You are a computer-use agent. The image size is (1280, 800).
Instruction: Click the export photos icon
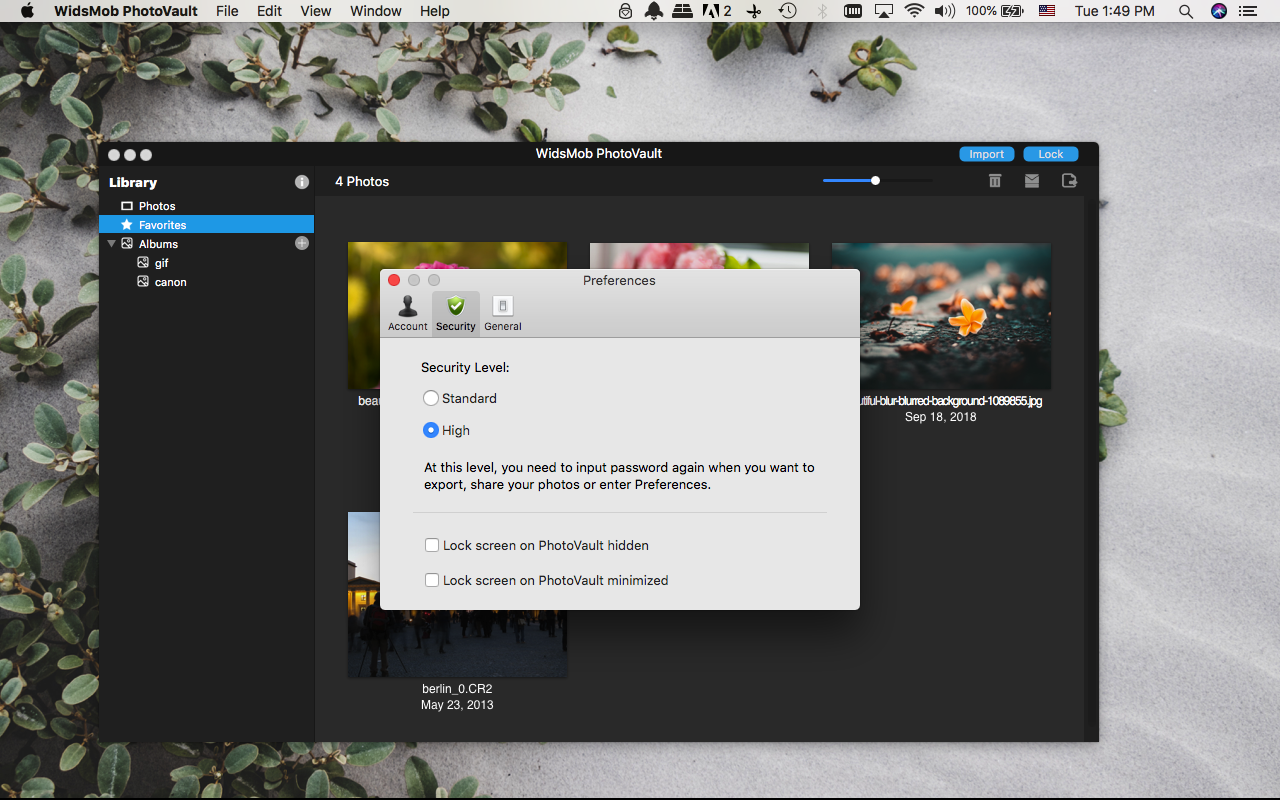coord(1069,181)
